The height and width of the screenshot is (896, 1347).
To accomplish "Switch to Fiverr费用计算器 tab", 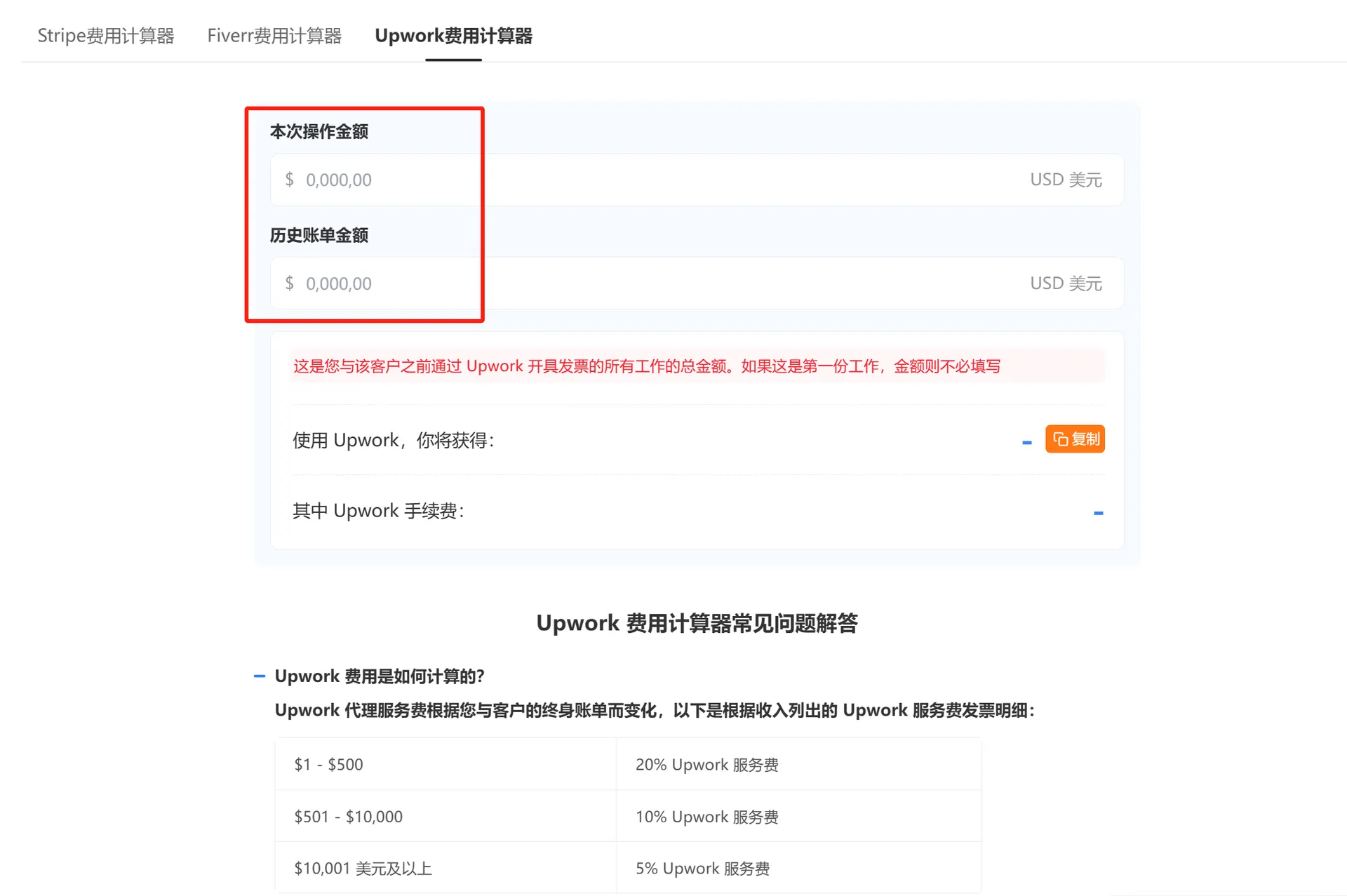I will 274,36.
